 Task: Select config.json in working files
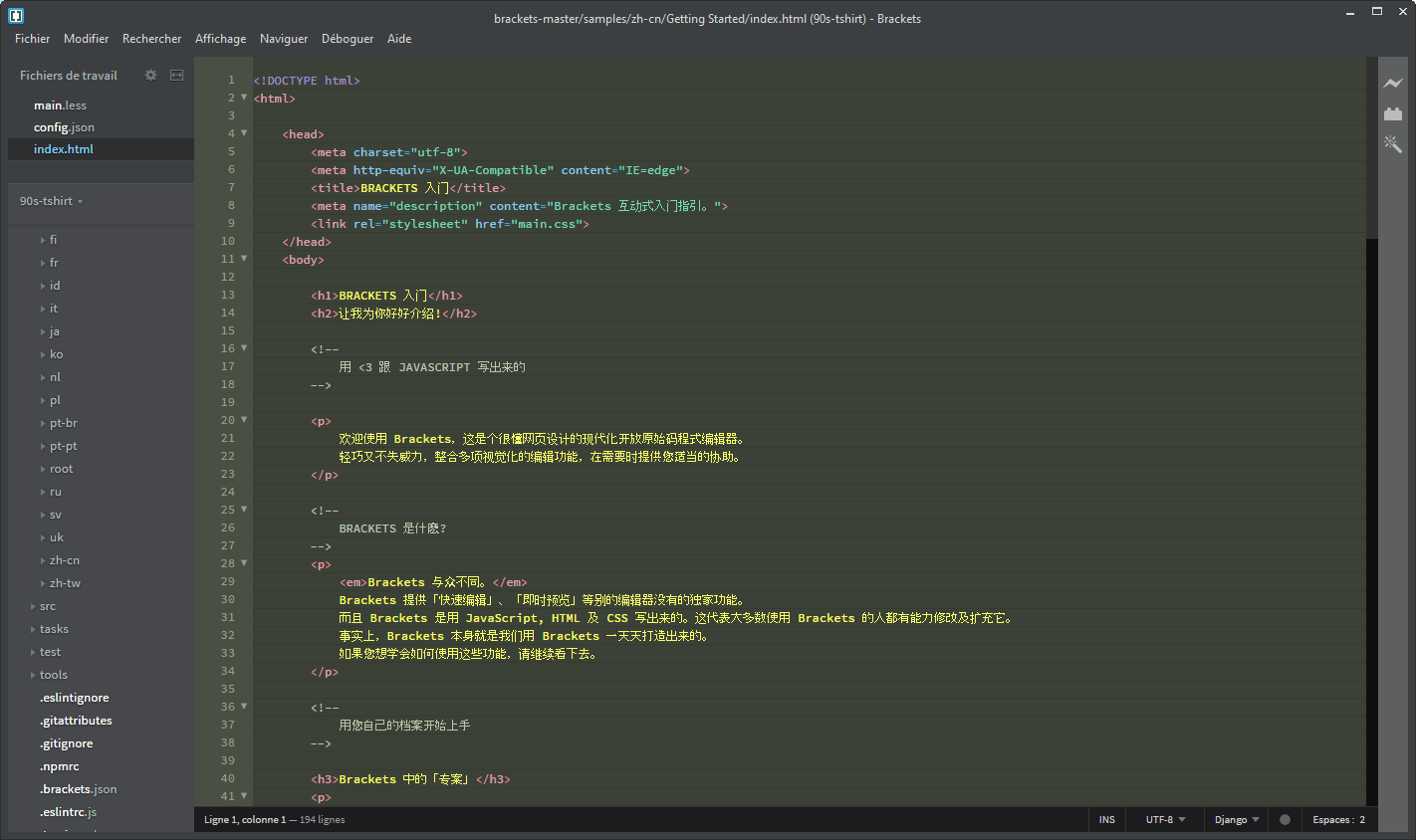coord(63,126)
